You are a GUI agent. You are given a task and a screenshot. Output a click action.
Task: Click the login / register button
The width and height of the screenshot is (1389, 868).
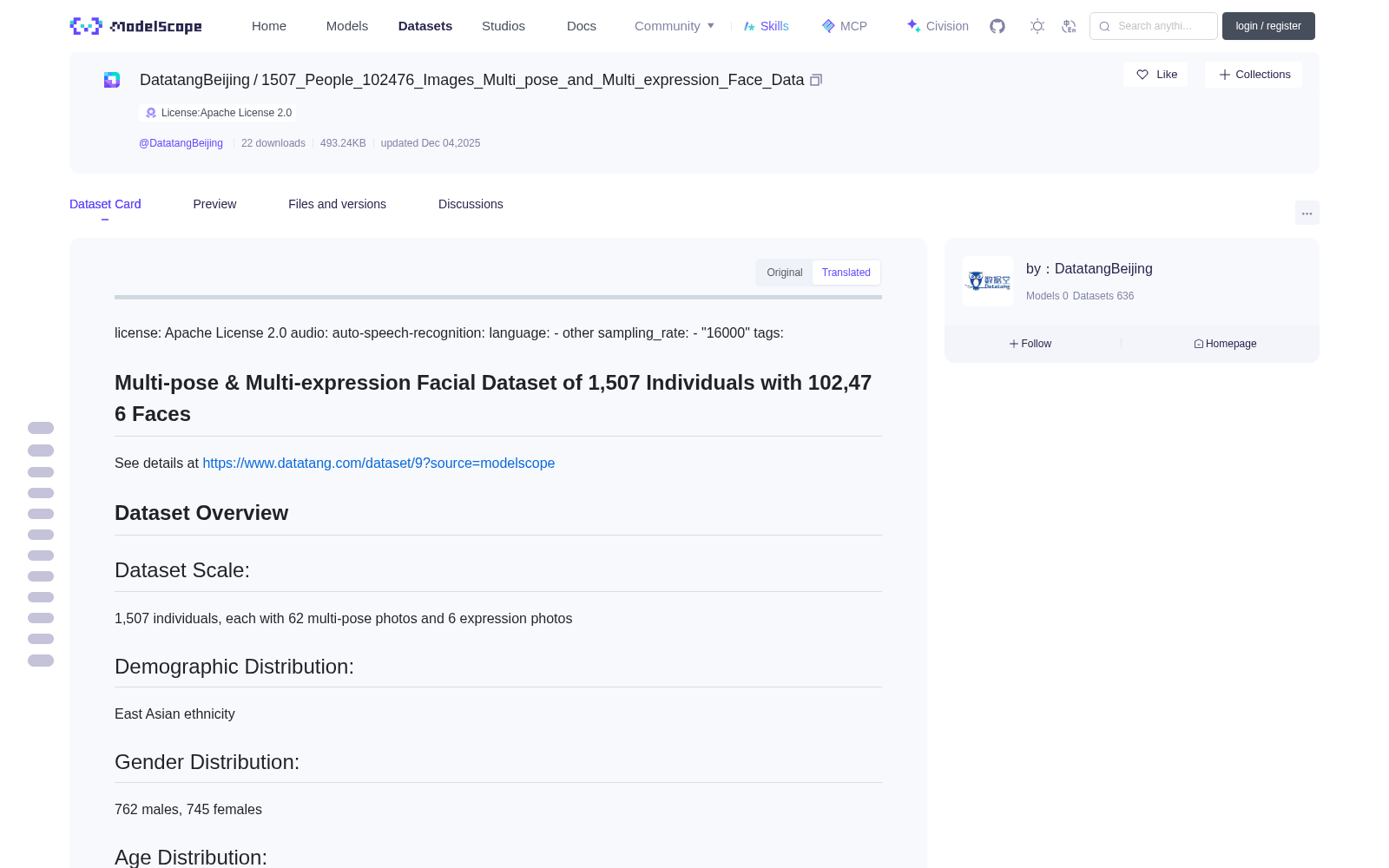tap(1268, 26)
